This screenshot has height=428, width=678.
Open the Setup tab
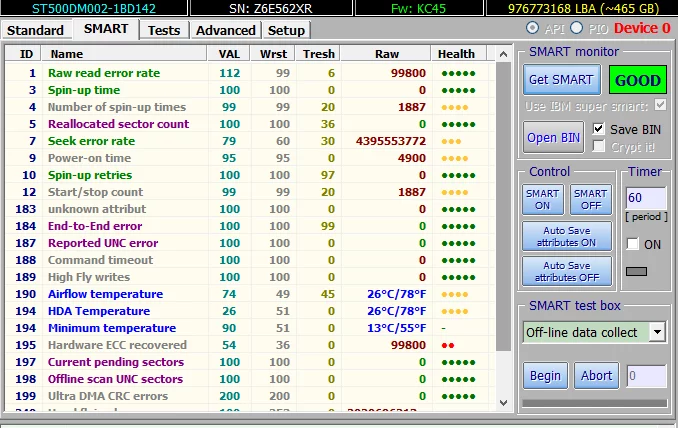287,30
